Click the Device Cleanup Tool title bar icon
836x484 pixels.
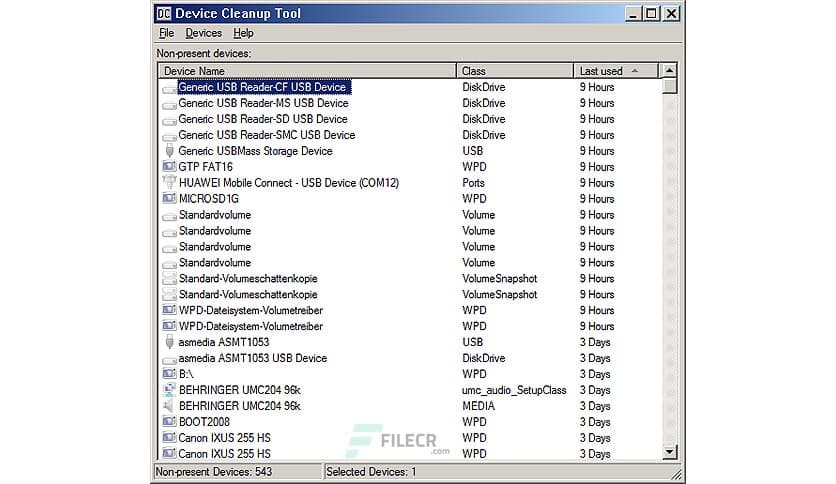coord(164,13)
